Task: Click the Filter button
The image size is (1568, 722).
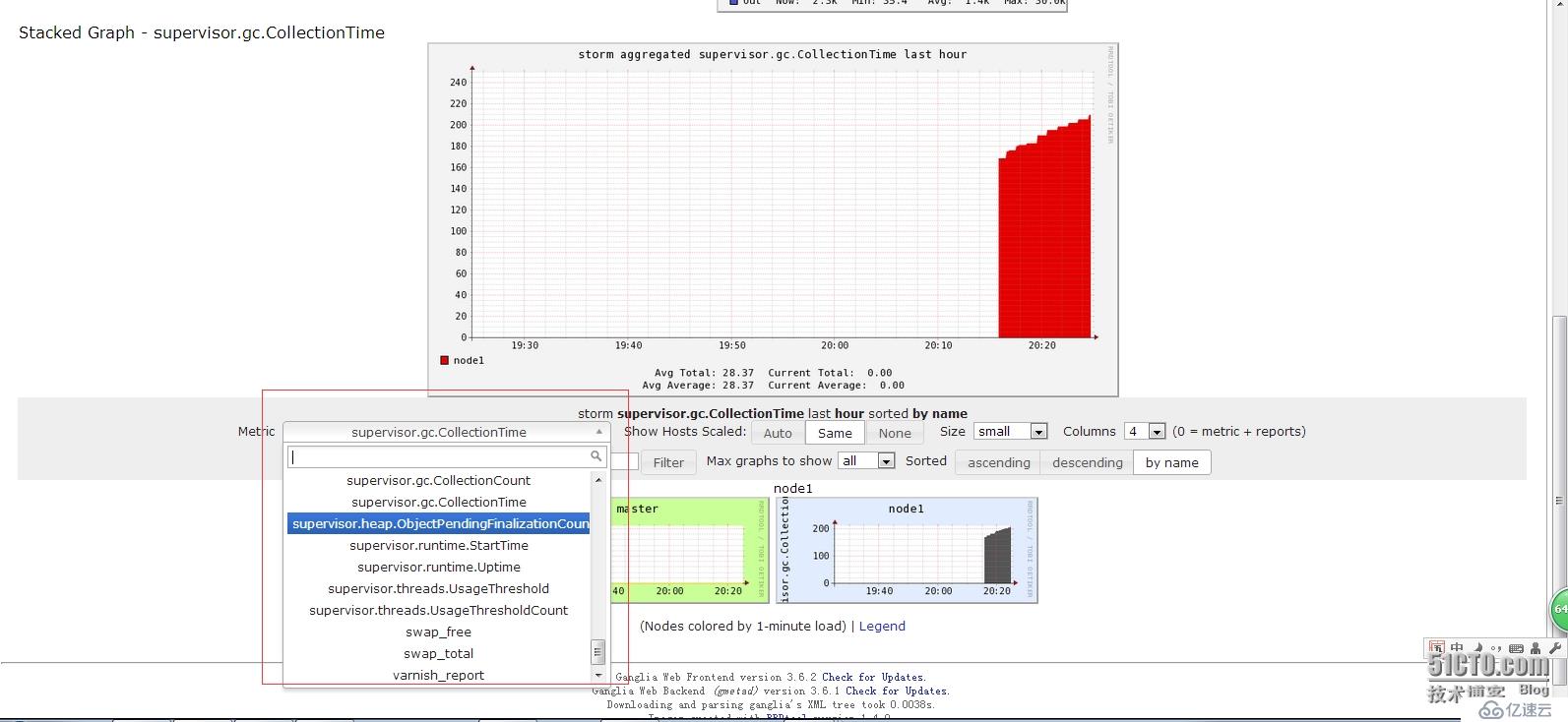Action: tap(668, 462)
